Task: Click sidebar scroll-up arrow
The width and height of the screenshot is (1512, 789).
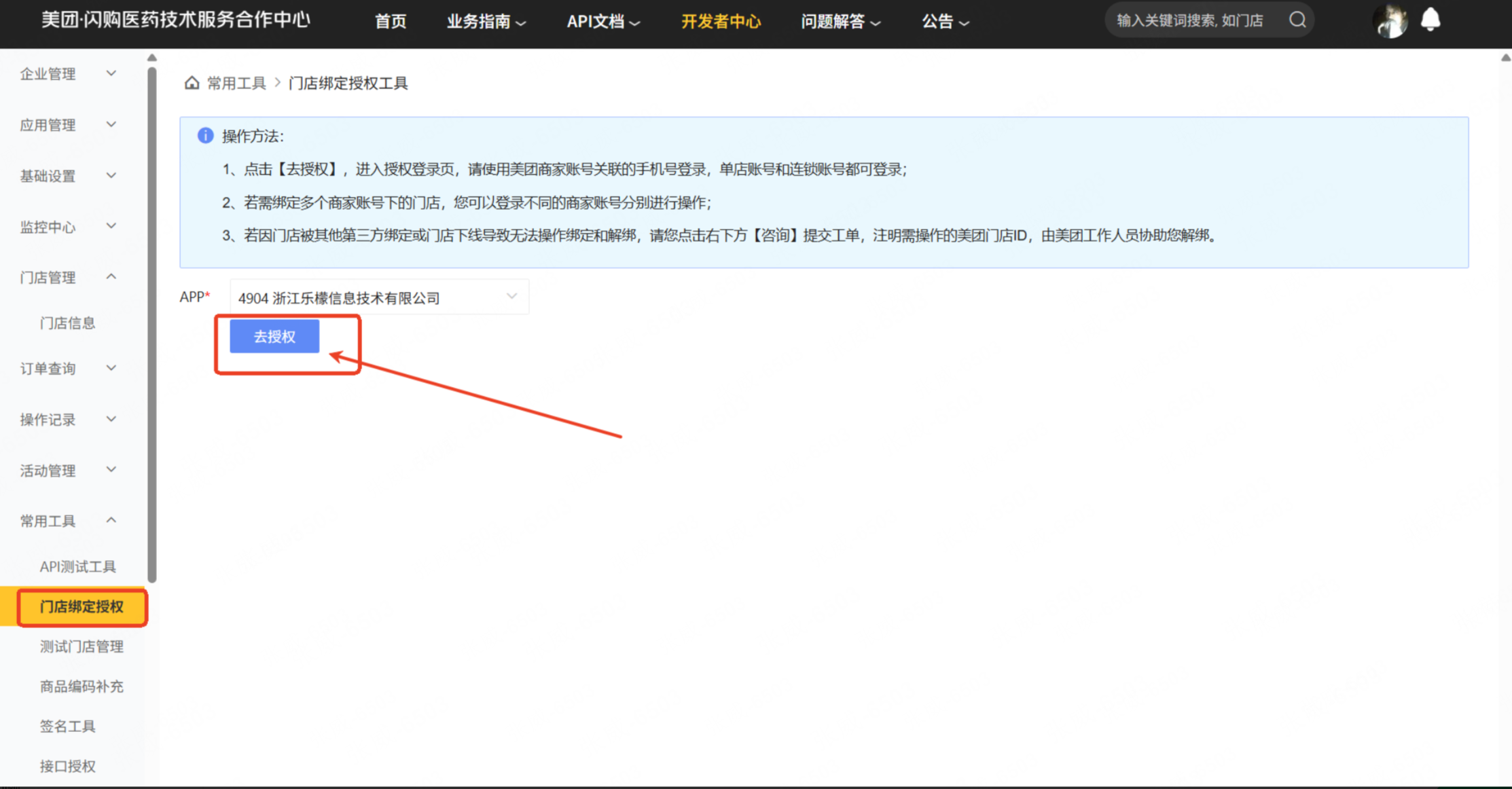Action: 152,58
